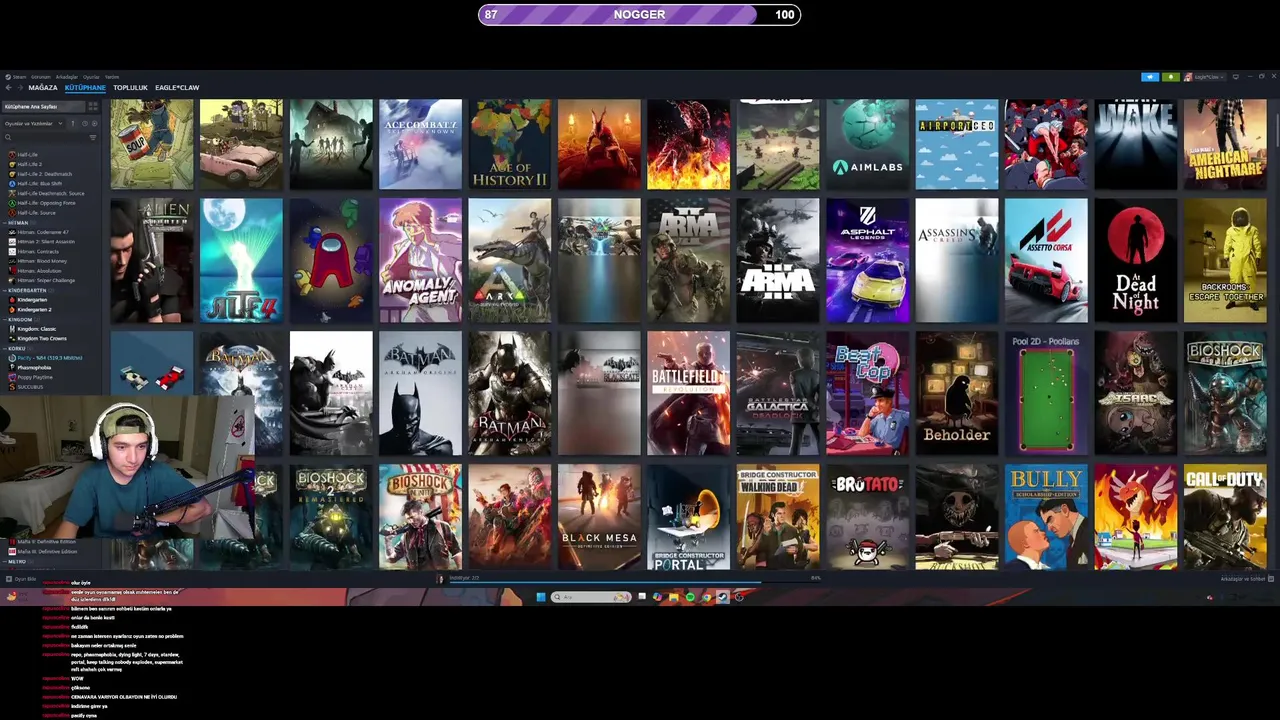The image size is (1280, 720).
Task: Collapse the KINGDOM category
Action: 5,320
